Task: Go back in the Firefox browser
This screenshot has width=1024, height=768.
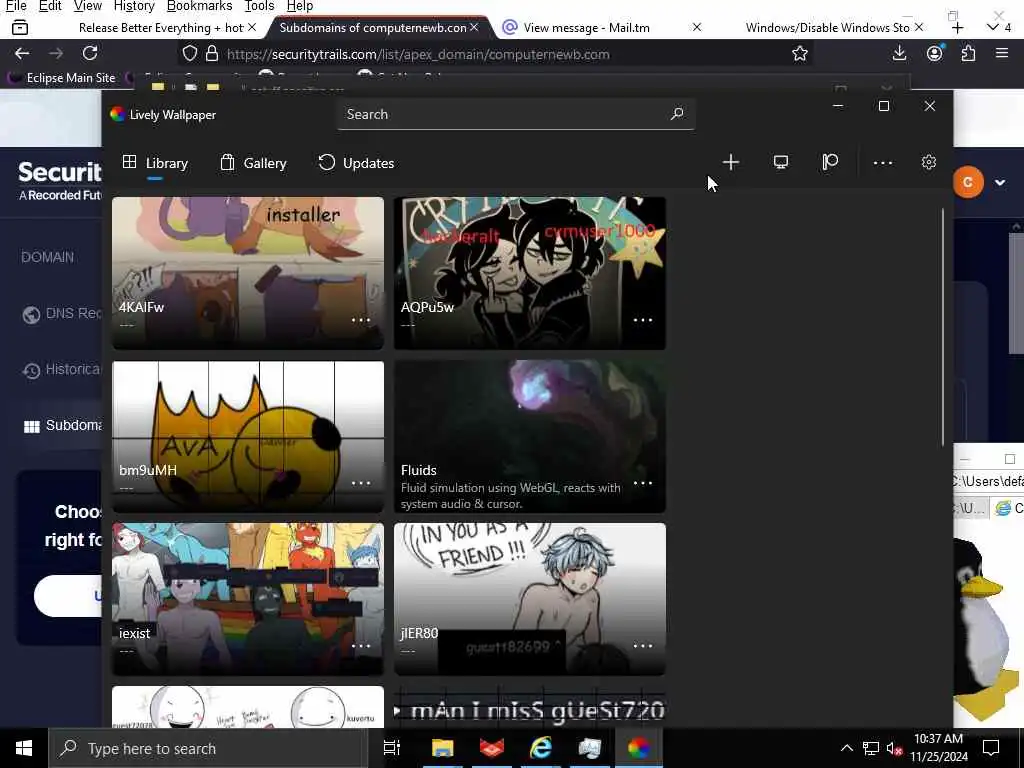Action: point(22,54)
